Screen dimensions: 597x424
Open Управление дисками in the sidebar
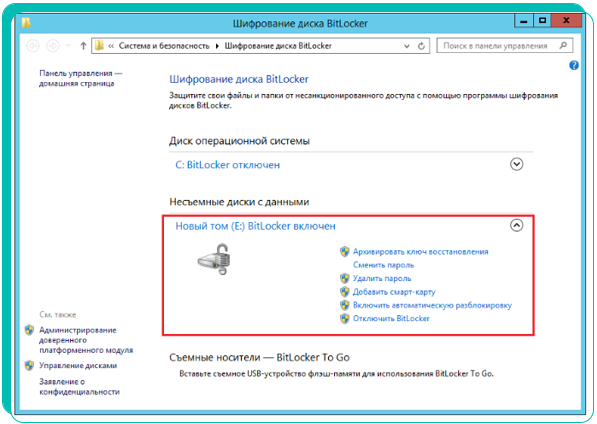point(78,365)
